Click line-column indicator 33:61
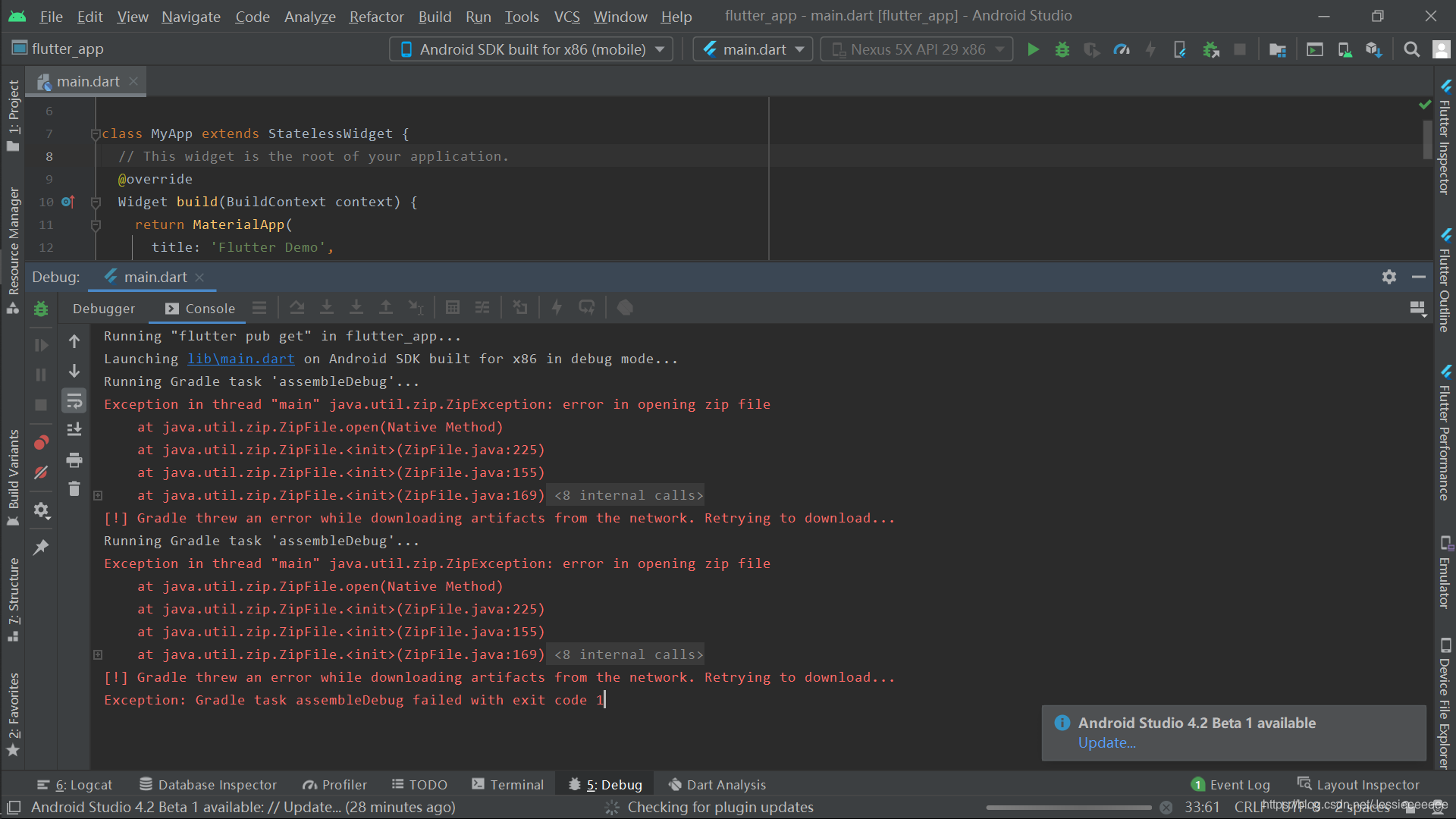The width and height of the screenshot is (1456, 819). tap(1202, 808)
